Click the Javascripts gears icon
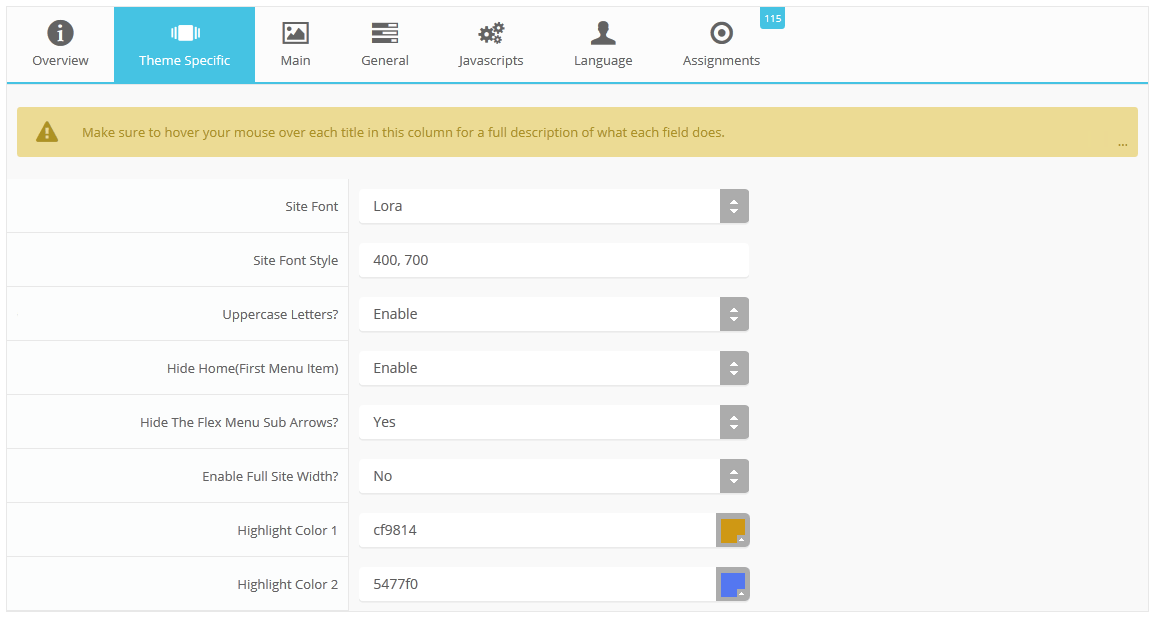The width and height of the screenshot is (1160, 627). 490,33
